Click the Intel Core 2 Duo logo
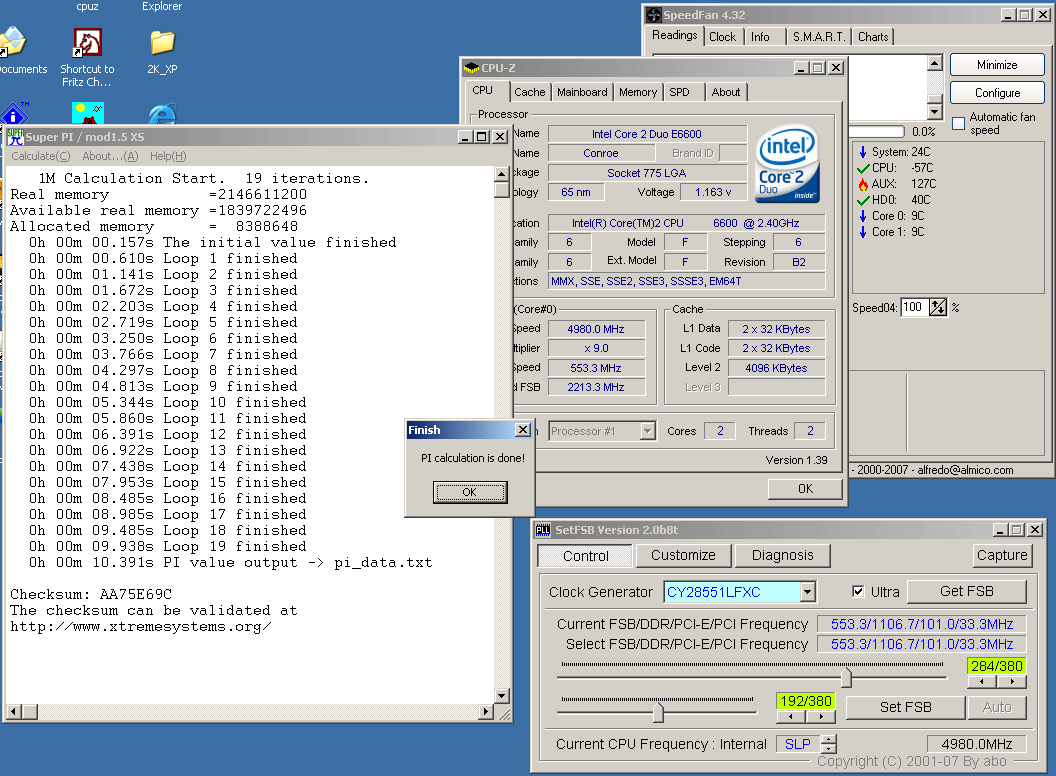 [x=788, y=165]
